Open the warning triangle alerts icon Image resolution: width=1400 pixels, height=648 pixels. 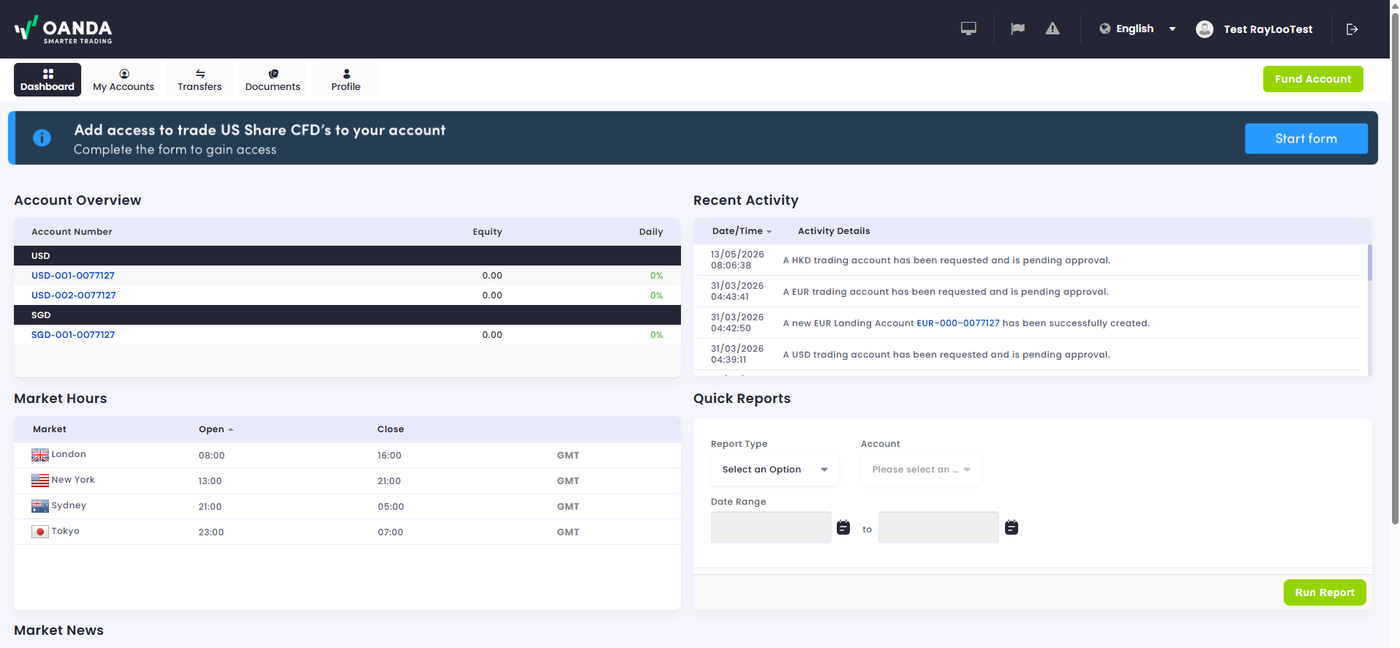pos(1052,29)
